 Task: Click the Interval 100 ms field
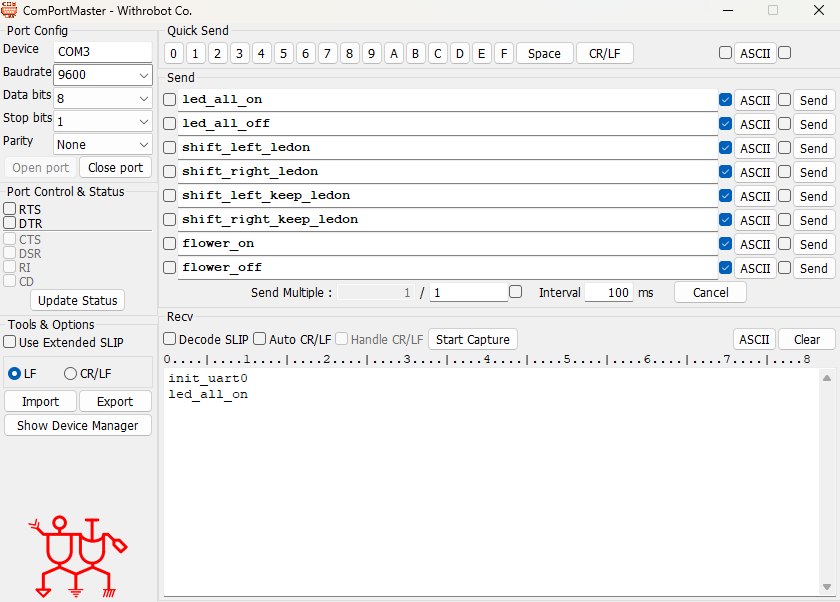609,292
